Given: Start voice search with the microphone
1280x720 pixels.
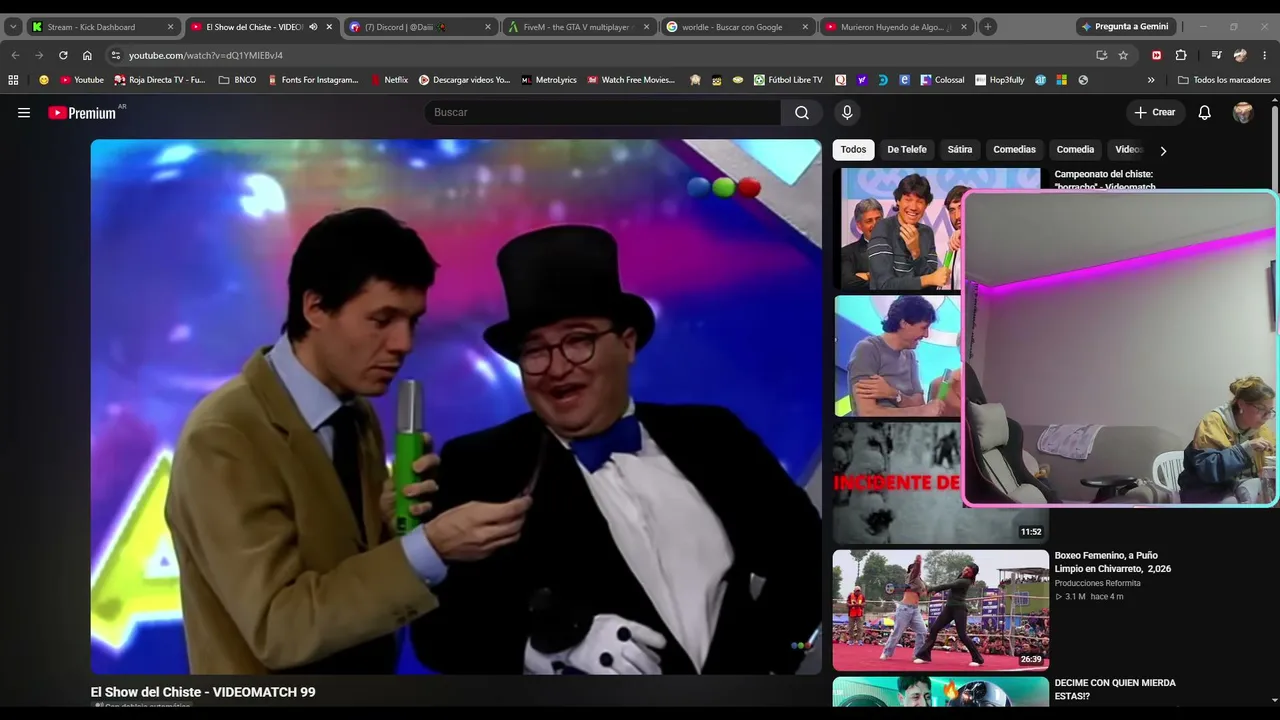Looking at the screenshot, I should (x=847, y=113).
